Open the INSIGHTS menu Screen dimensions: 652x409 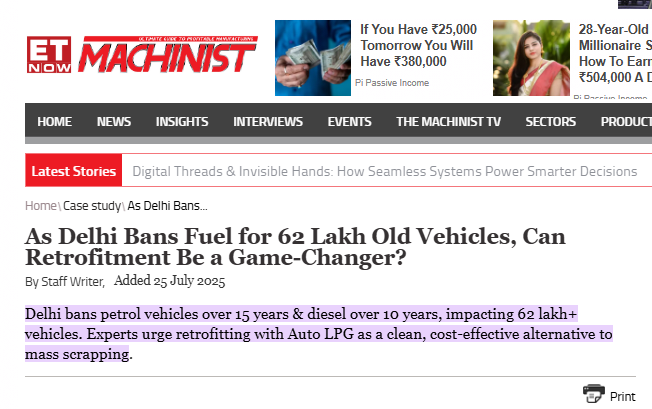182,122
